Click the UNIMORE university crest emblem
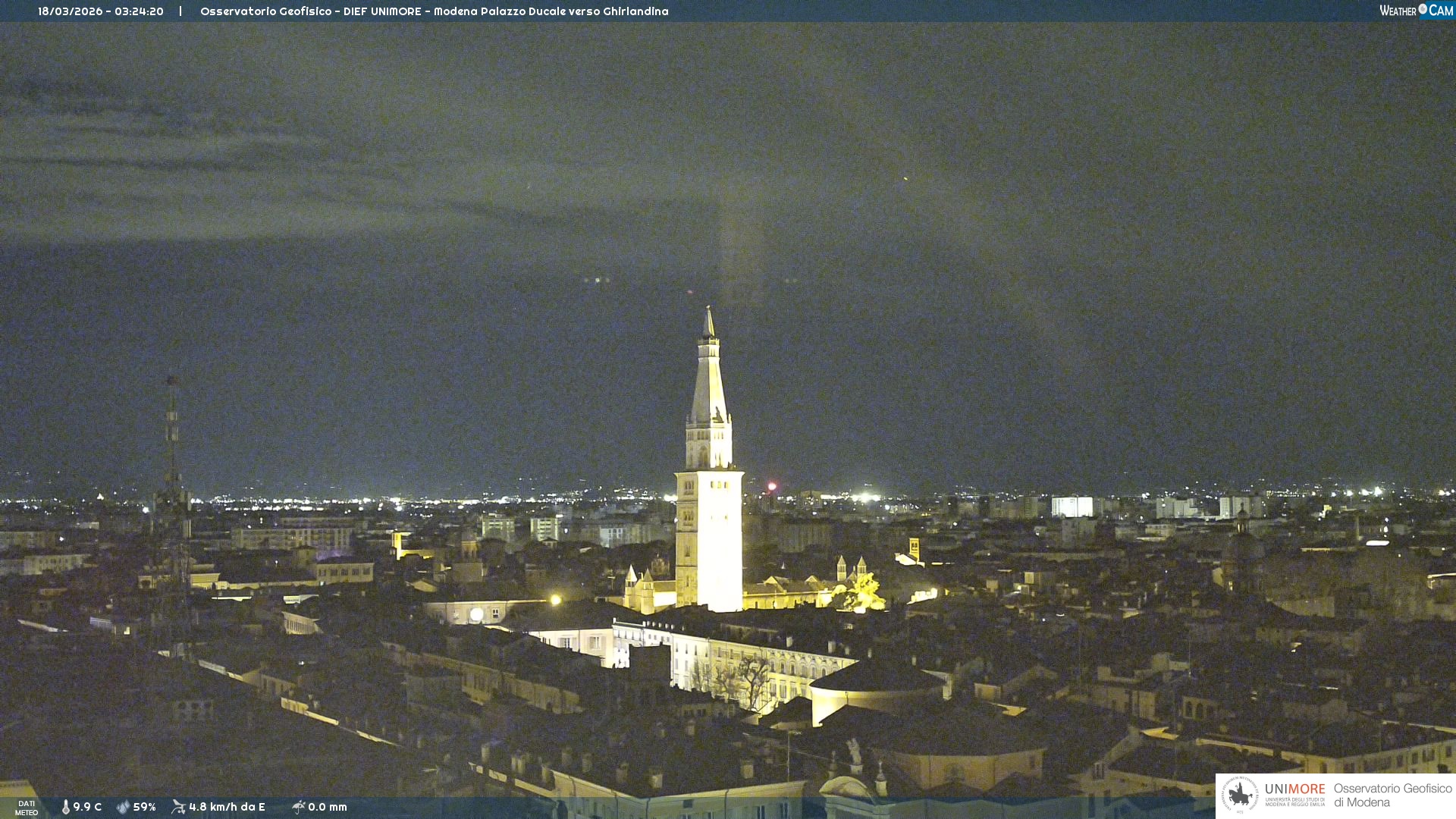 click(1240, 795)
